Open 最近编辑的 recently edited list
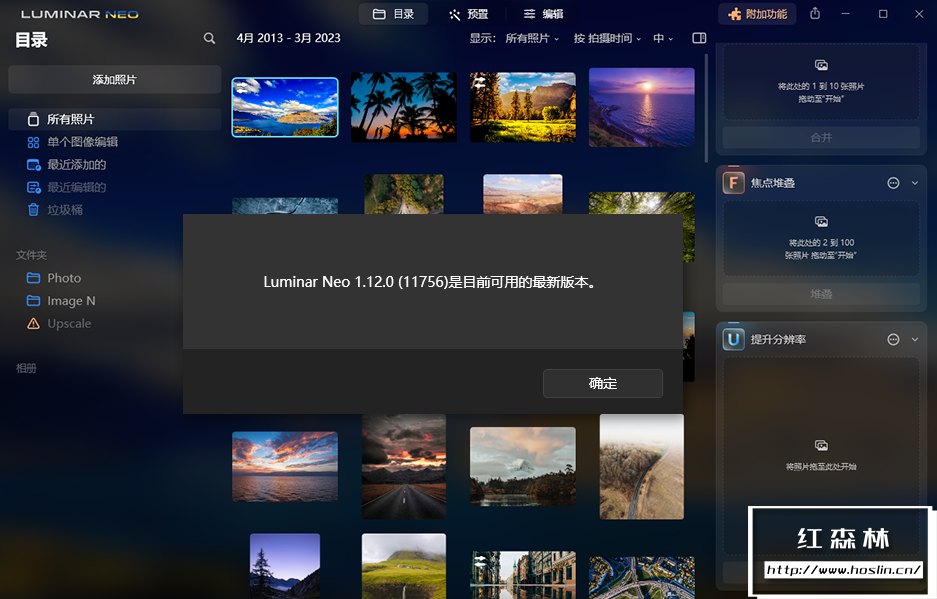The image size is (937, 599). click(66, 187)
